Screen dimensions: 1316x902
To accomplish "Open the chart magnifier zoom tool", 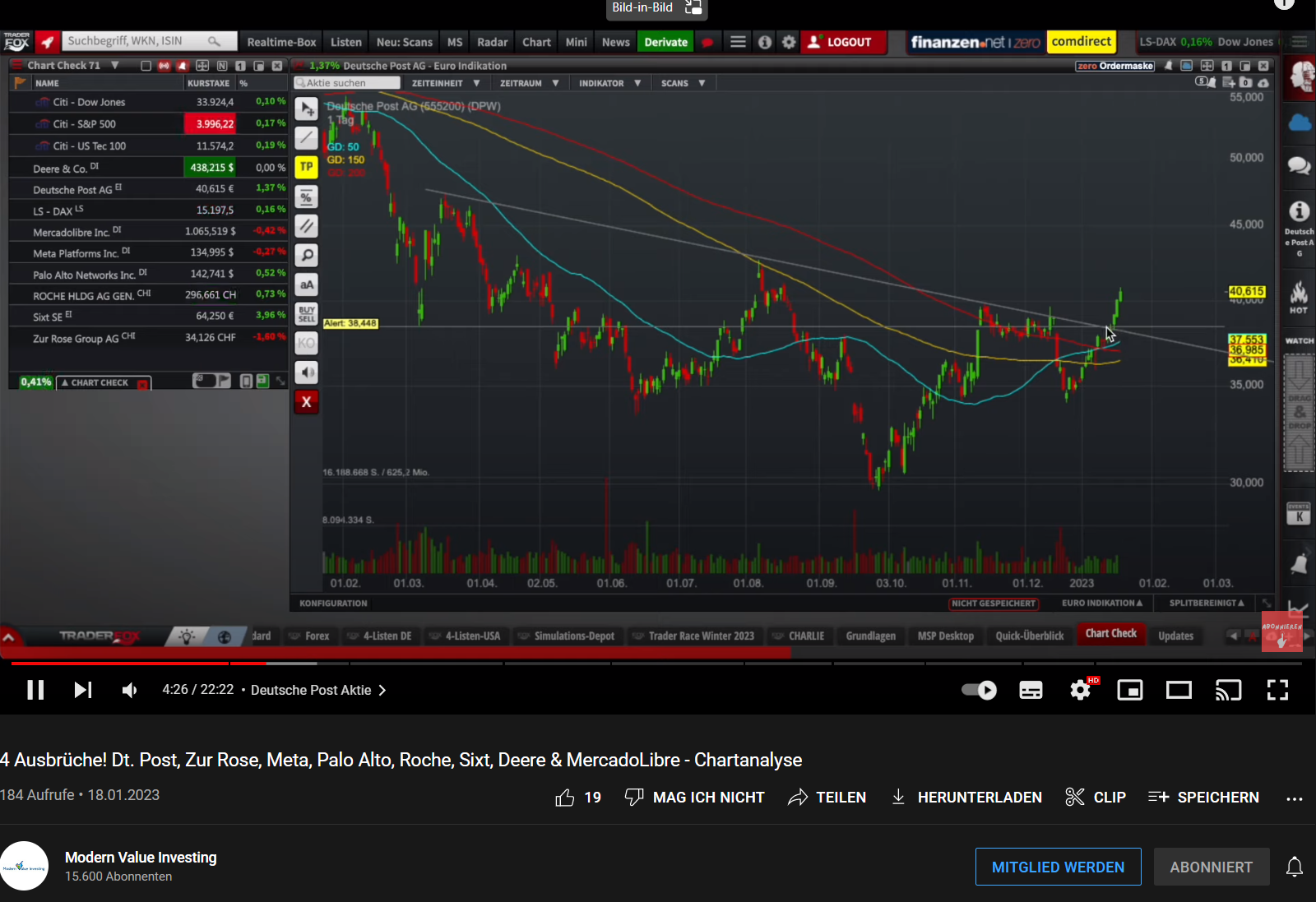I will (306, 255).
